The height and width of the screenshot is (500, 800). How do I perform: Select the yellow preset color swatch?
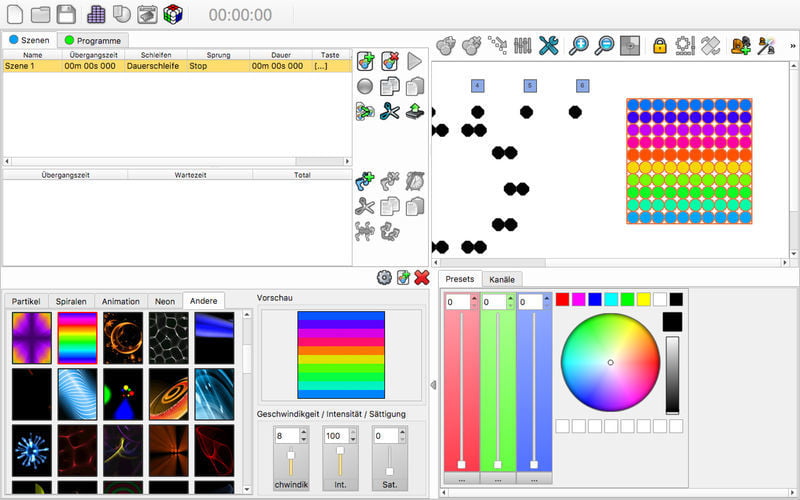pos(644,299)
